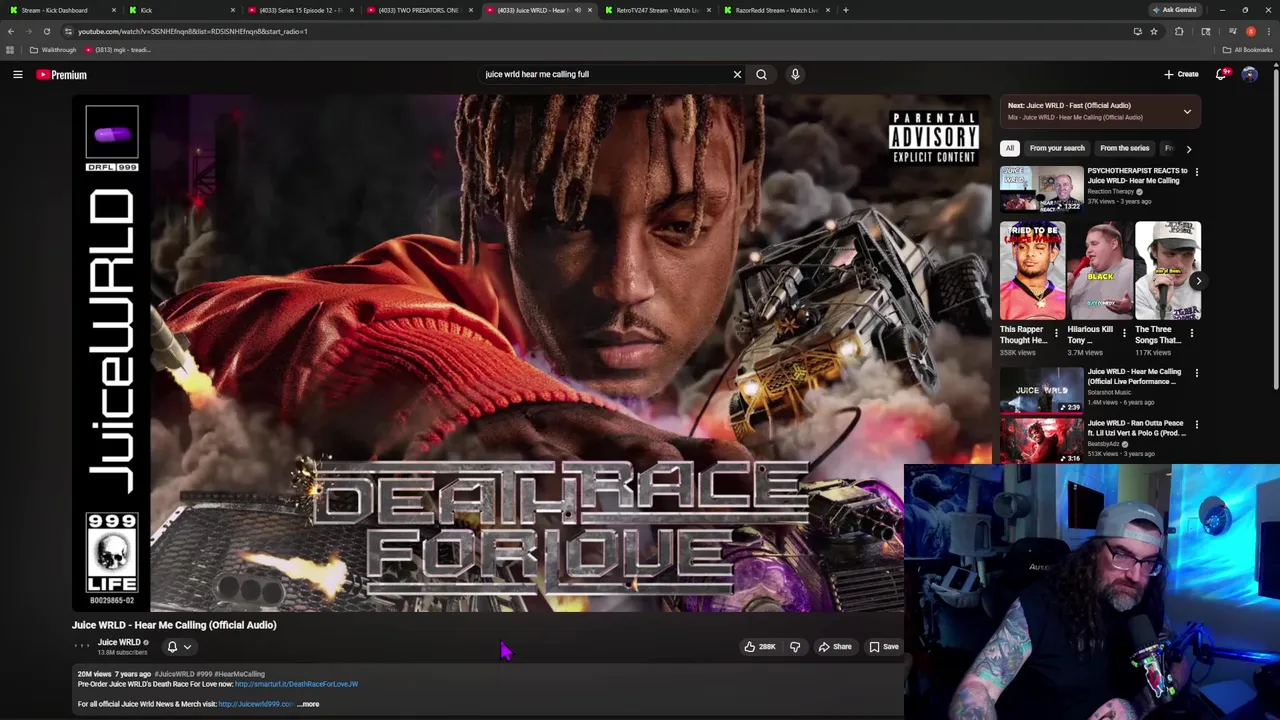The height and width of the screenshot is (720, 1280).
Task: Open YouTube notifications bell
Action: [1221, 74]
